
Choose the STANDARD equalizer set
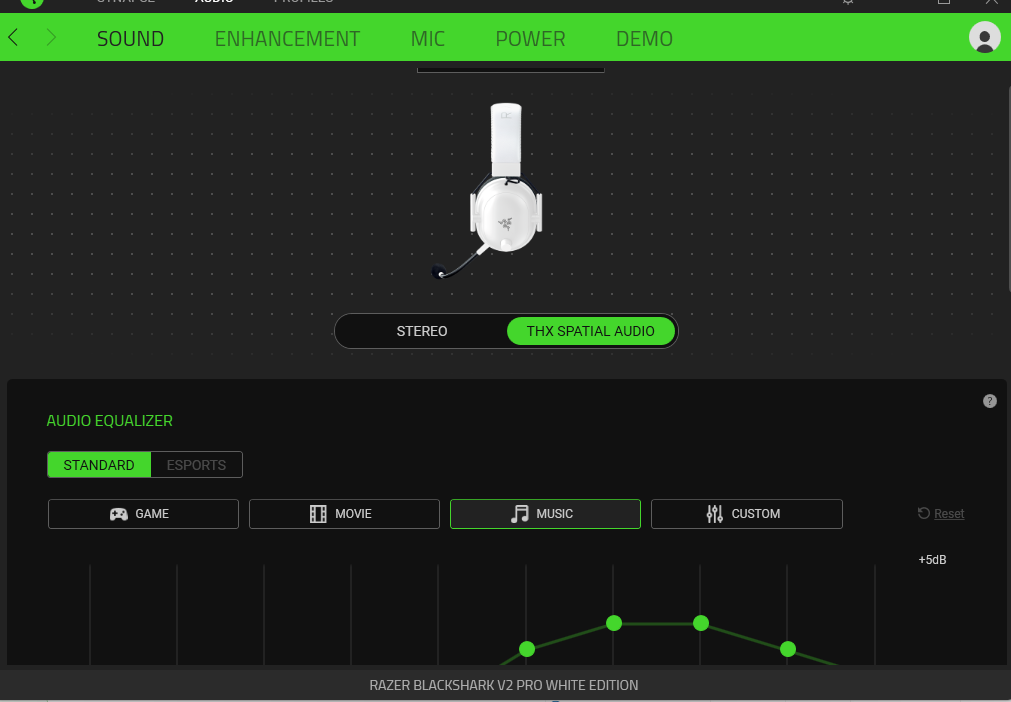click(x=99, y=465)
